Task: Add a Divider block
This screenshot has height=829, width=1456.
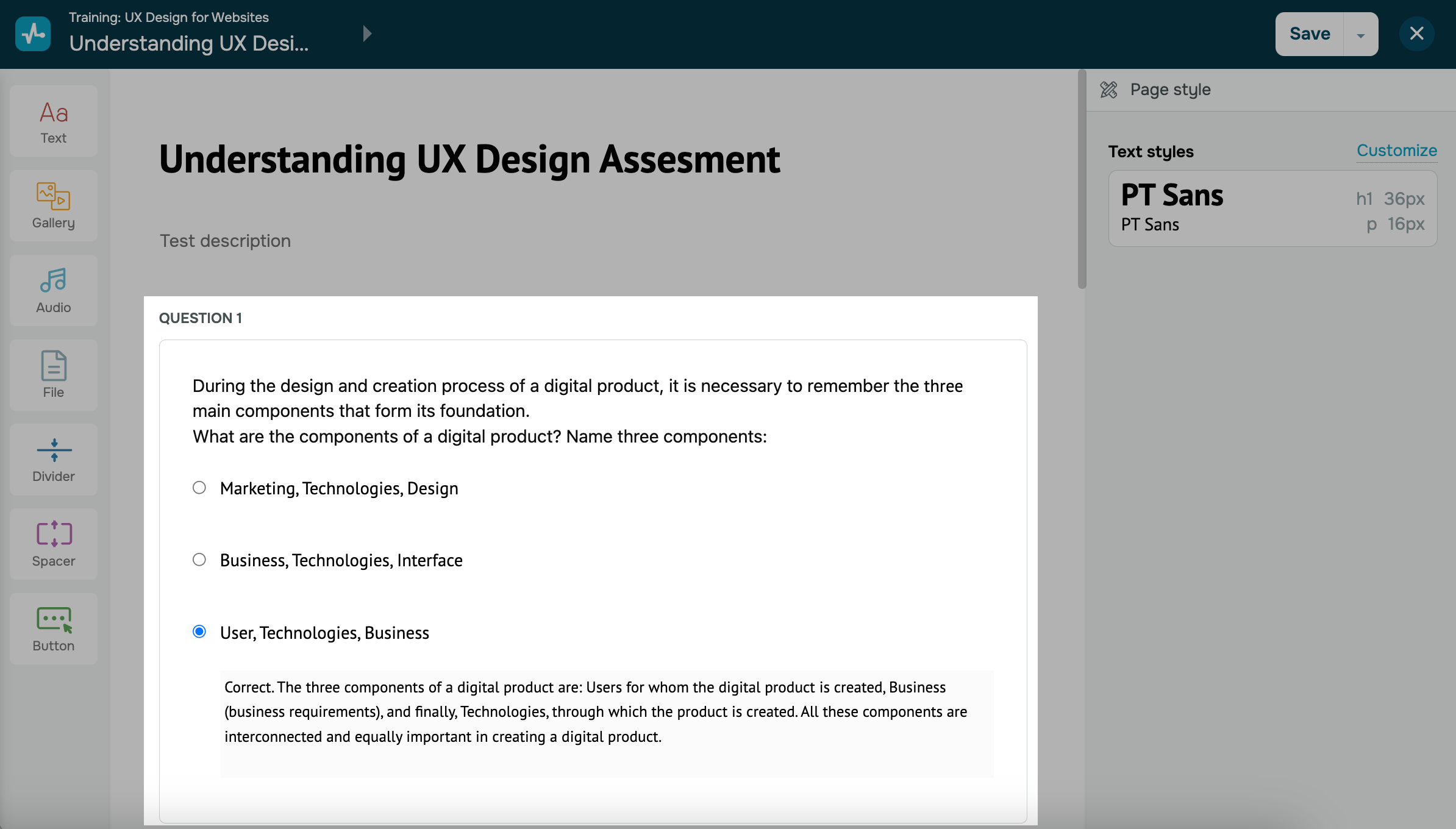Action: pos(54,460)
